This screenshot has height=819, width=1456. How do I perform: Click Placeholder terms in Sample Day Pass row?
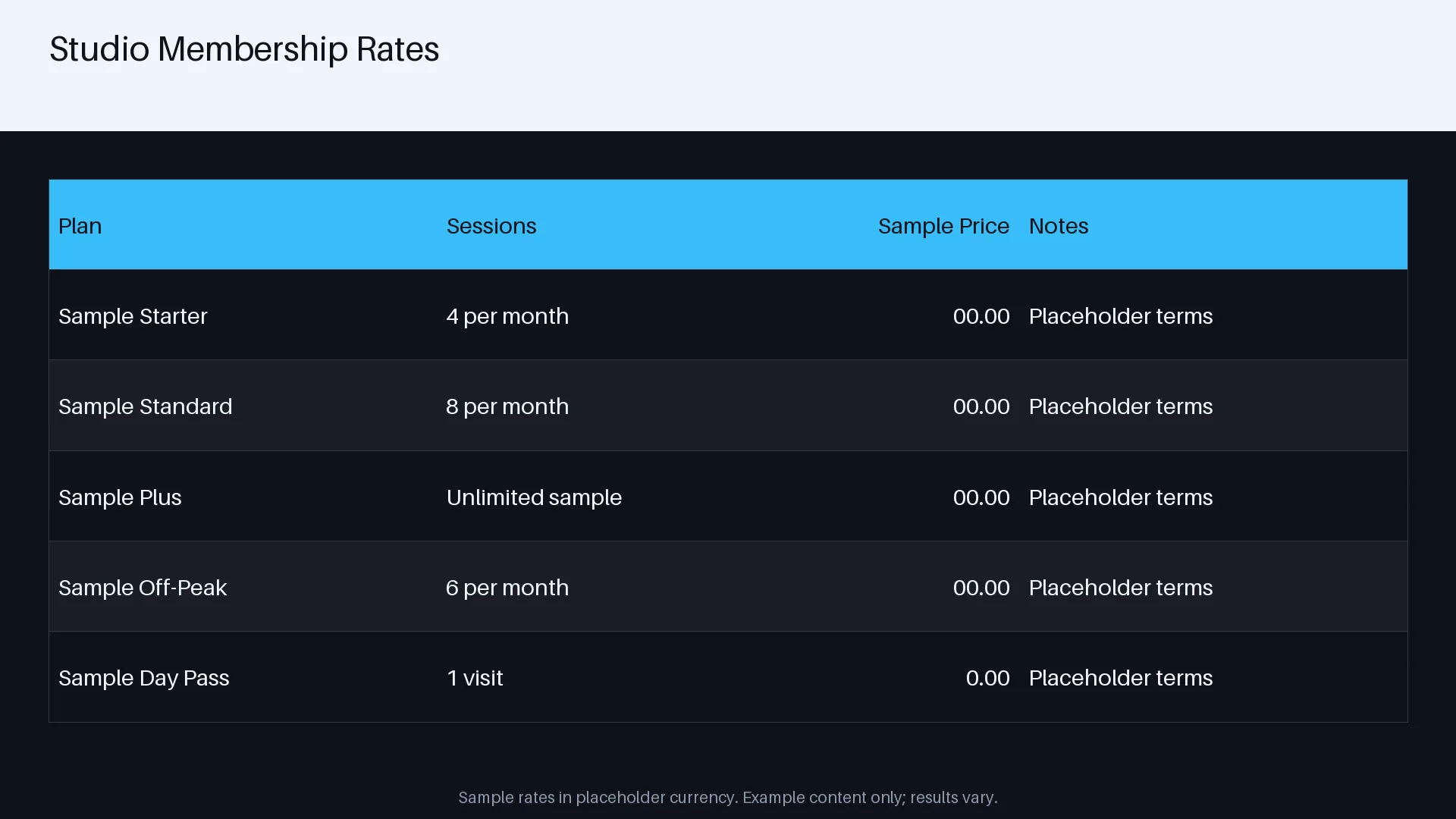(x=1121, y=678)
